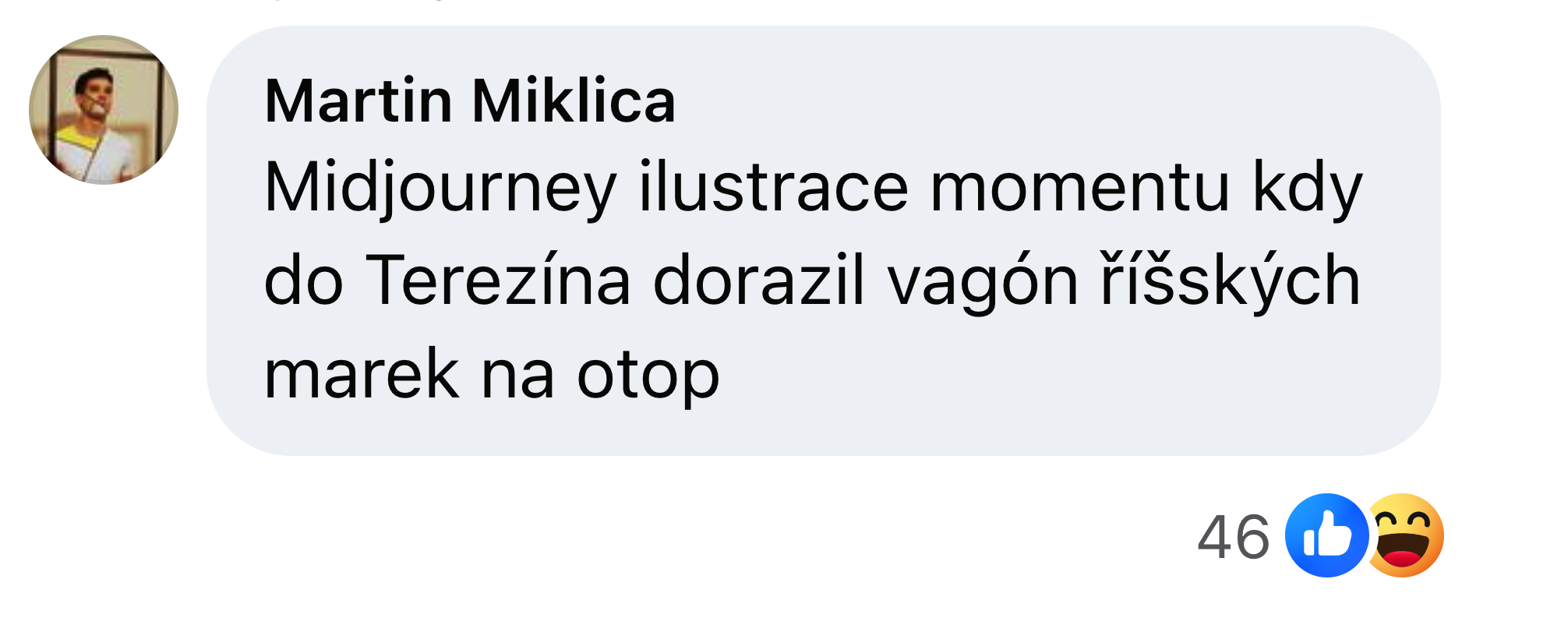
Task: Click the word Midjourney in the comment
Action: tap(440, 189)
